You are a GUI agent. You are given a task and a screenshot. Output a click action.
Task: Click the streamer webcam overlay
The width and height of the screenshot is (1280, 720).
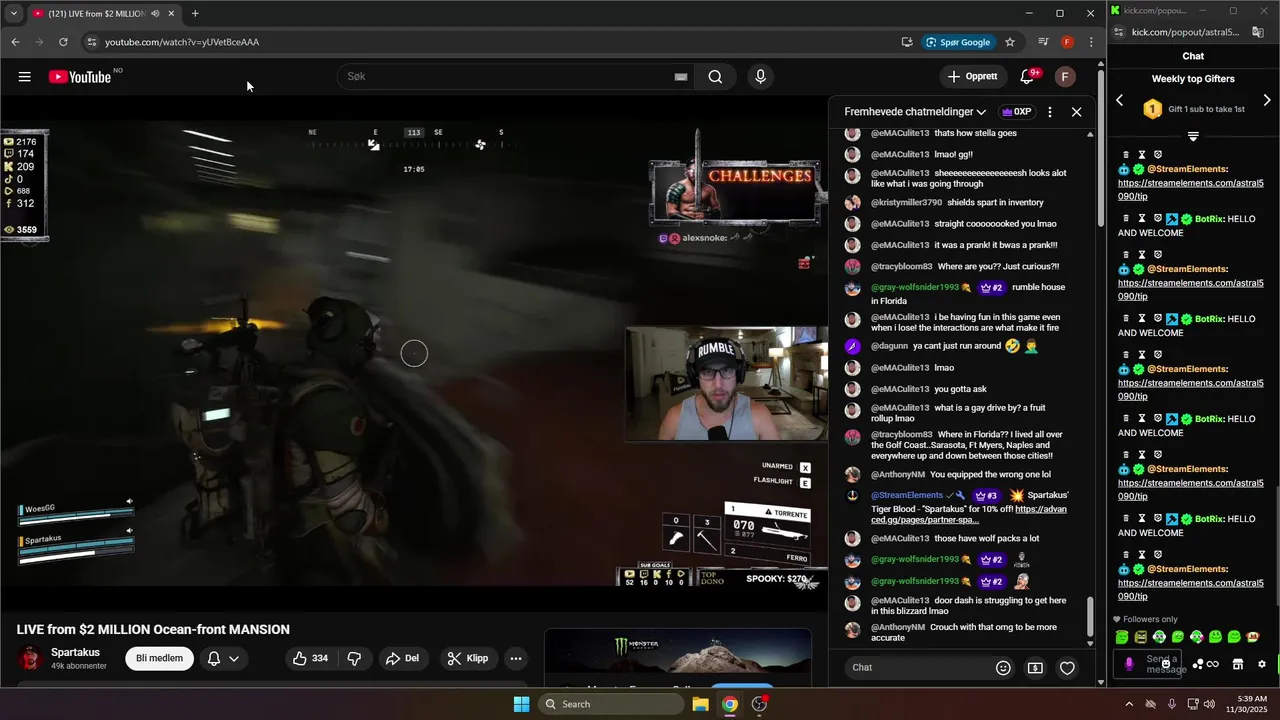[x=726, y=383]
